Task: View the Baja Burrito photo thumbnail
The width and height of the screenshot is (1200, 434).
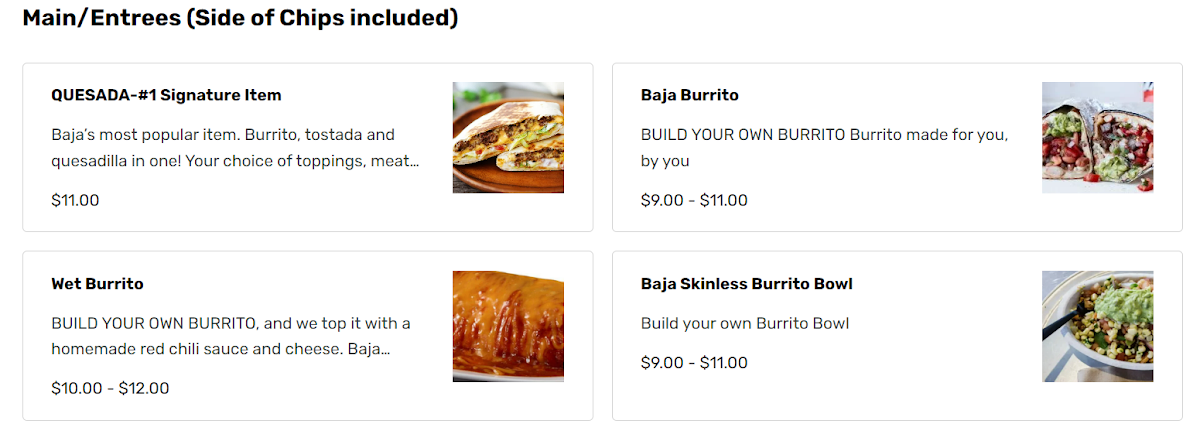Action: [1097, 137]
